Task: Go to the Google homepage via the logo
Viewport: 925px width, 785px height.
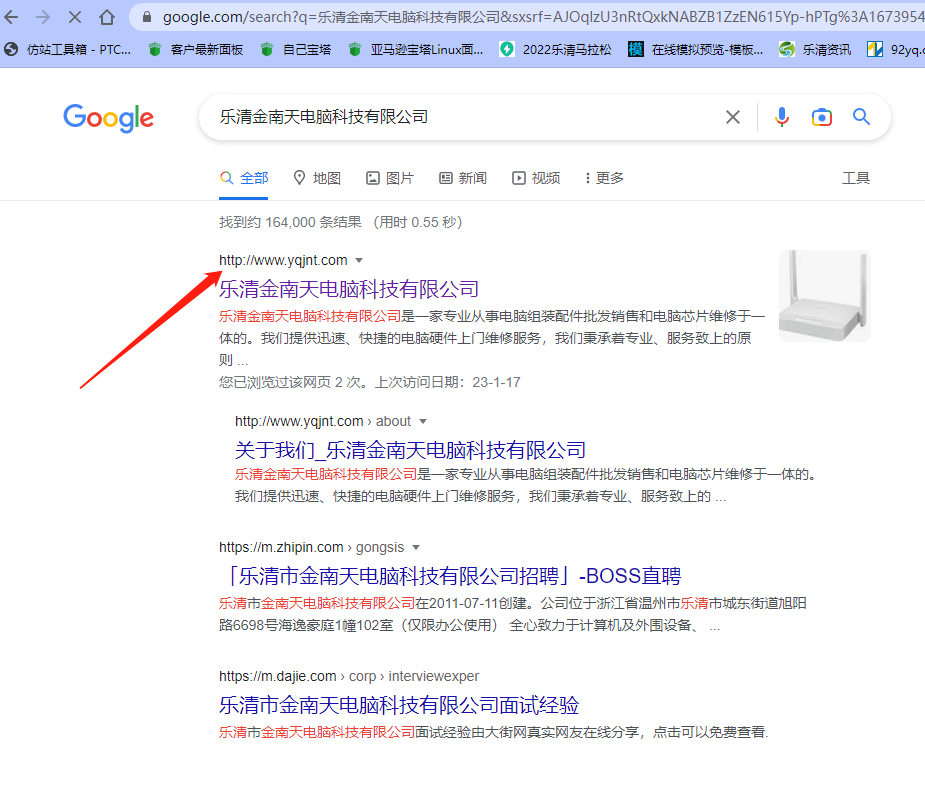Action: (109, 118)
